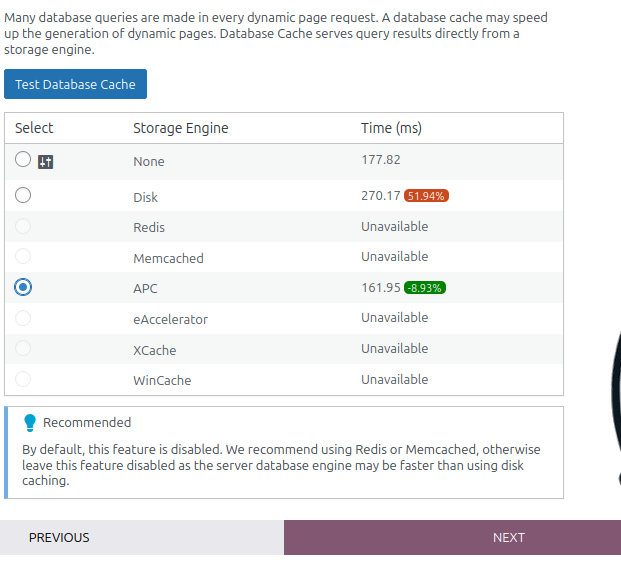Click the Time (ms) column header
Image resolution: width=621 pixels, height=565 pixels.
[391, 128]
